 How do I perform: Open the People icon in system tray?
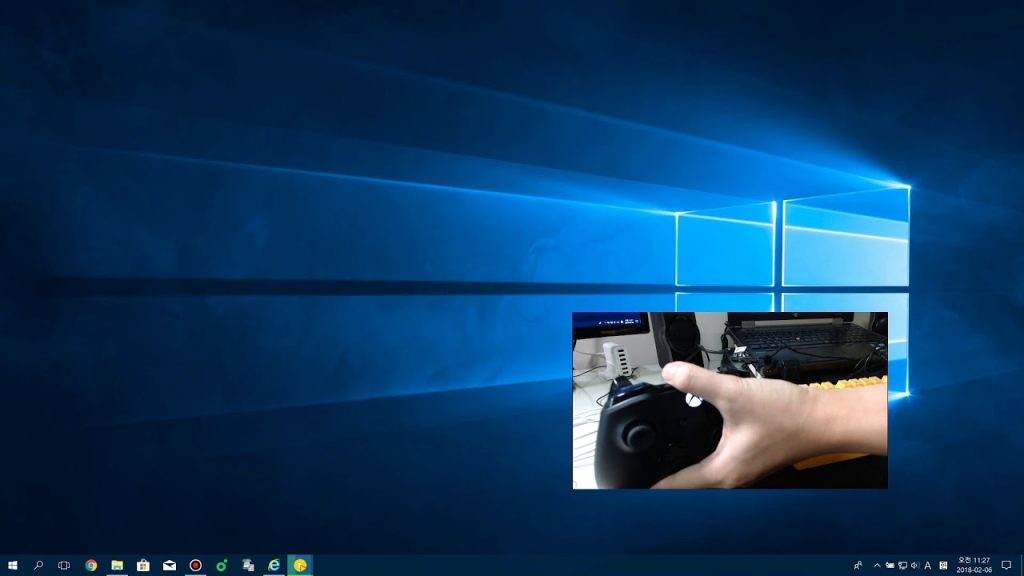pos(858,565)
